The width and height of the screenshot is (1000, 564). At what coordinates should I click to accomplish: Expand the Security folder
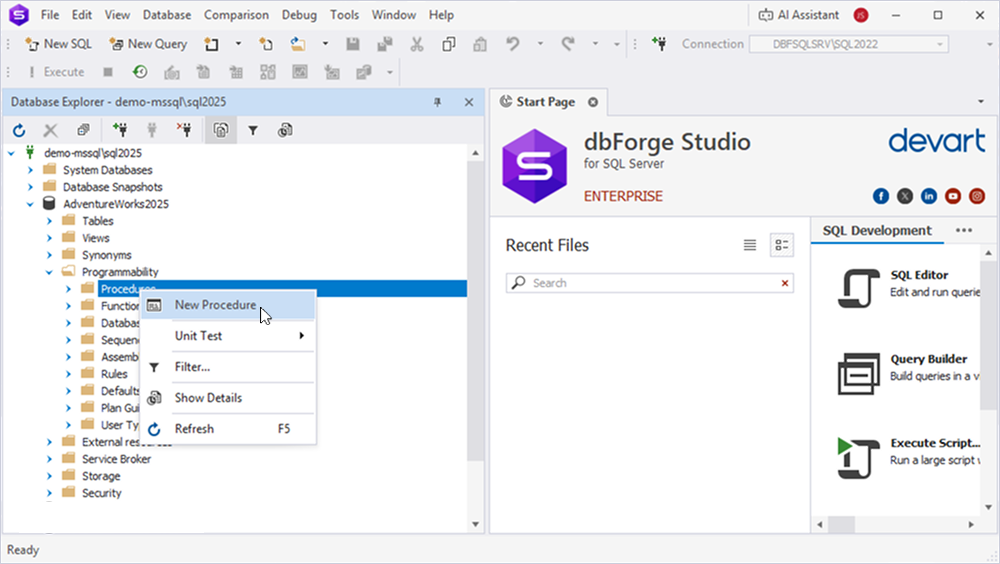pos(49,493)
